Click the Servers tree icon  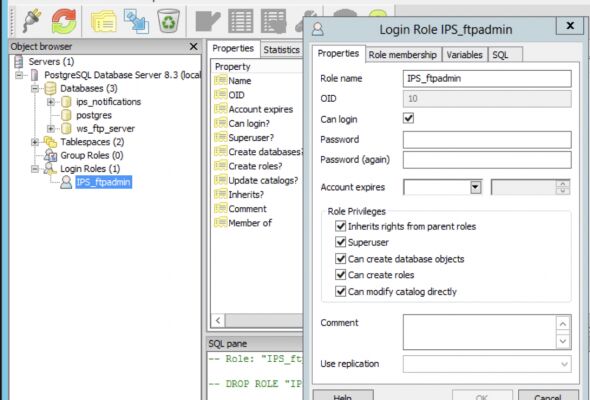[18, 61]
